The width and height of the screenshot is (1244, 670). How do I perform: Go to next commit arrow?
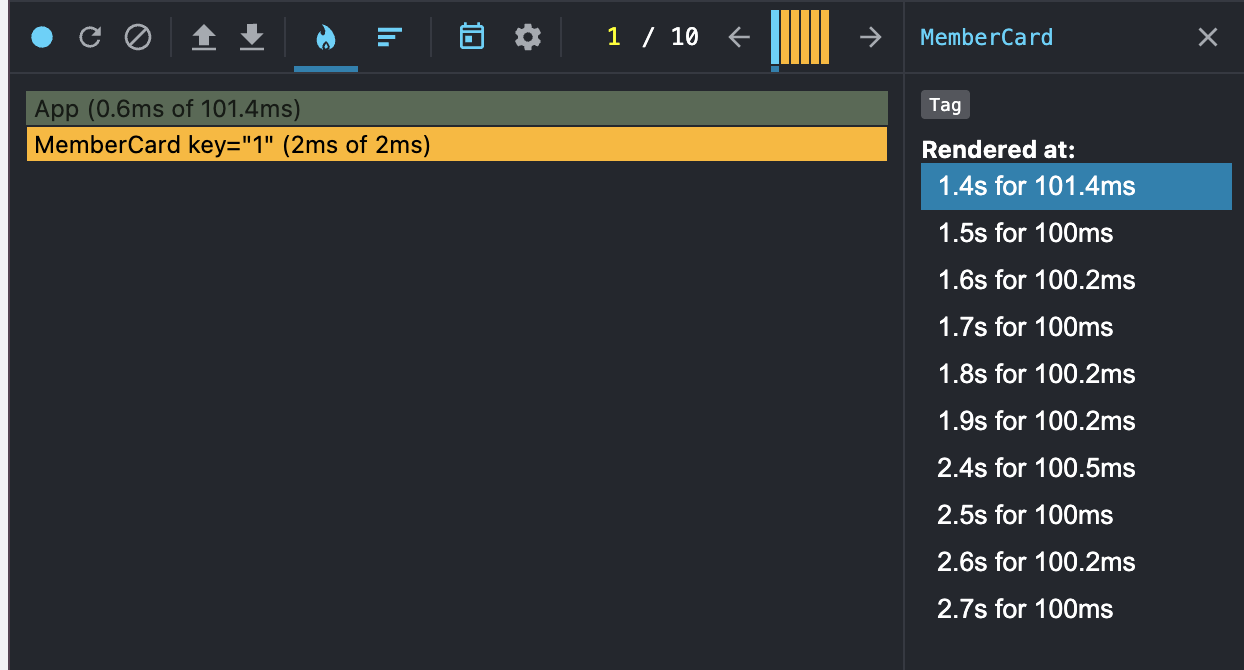[871, 38]
